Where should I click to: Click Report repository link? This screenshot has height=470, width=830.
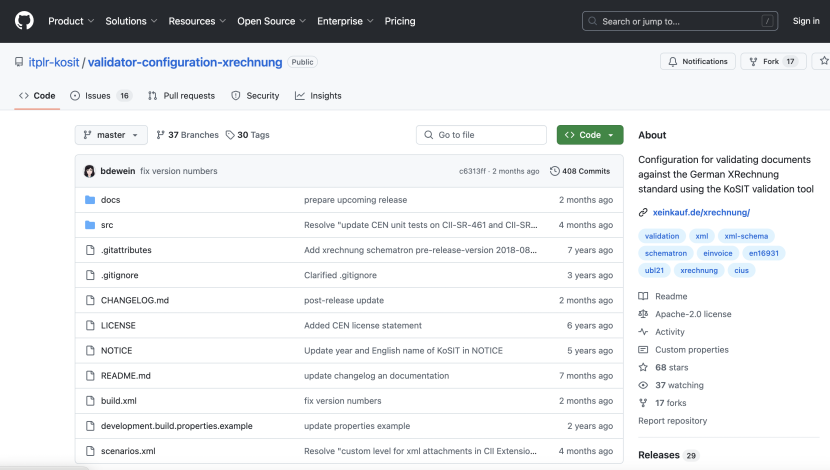672,421
